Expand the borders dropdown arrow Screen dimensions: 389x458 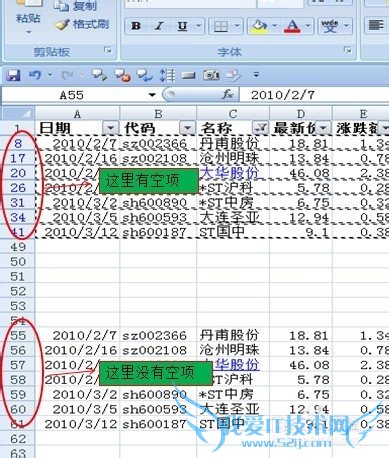click(237, 26)
